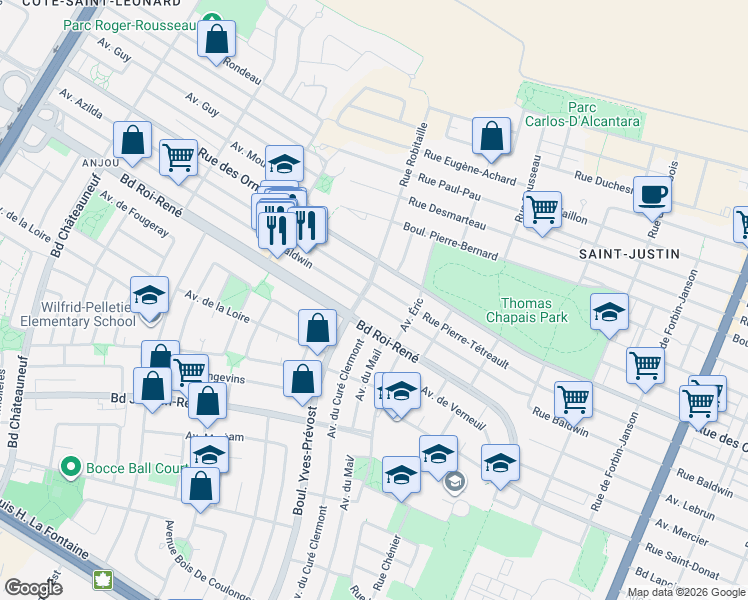Select graduation cap marker above Rue Chénier
Image resolution: width=748 pixels, height=600 pixels.
(401, 478)
